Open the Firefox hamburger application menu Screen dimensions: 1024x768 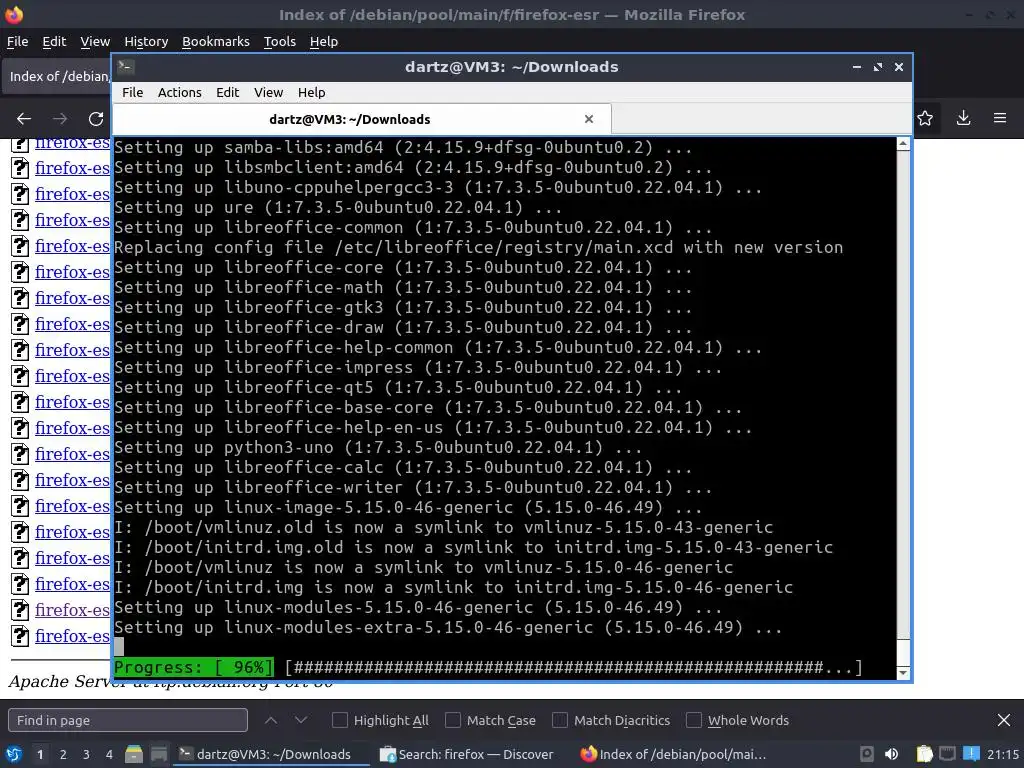[x=1000, y=118]
